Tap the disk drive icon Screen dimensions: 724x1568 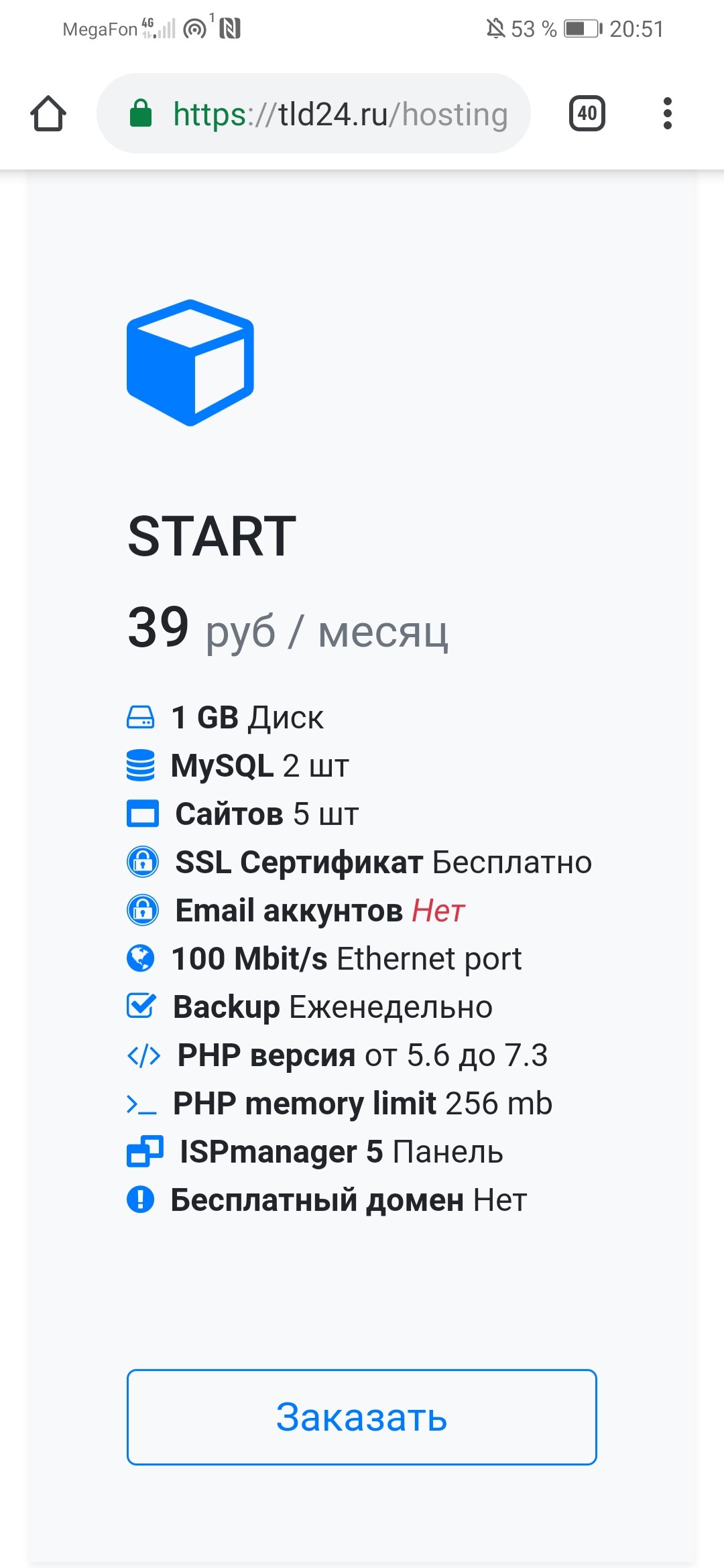point(141,717)
